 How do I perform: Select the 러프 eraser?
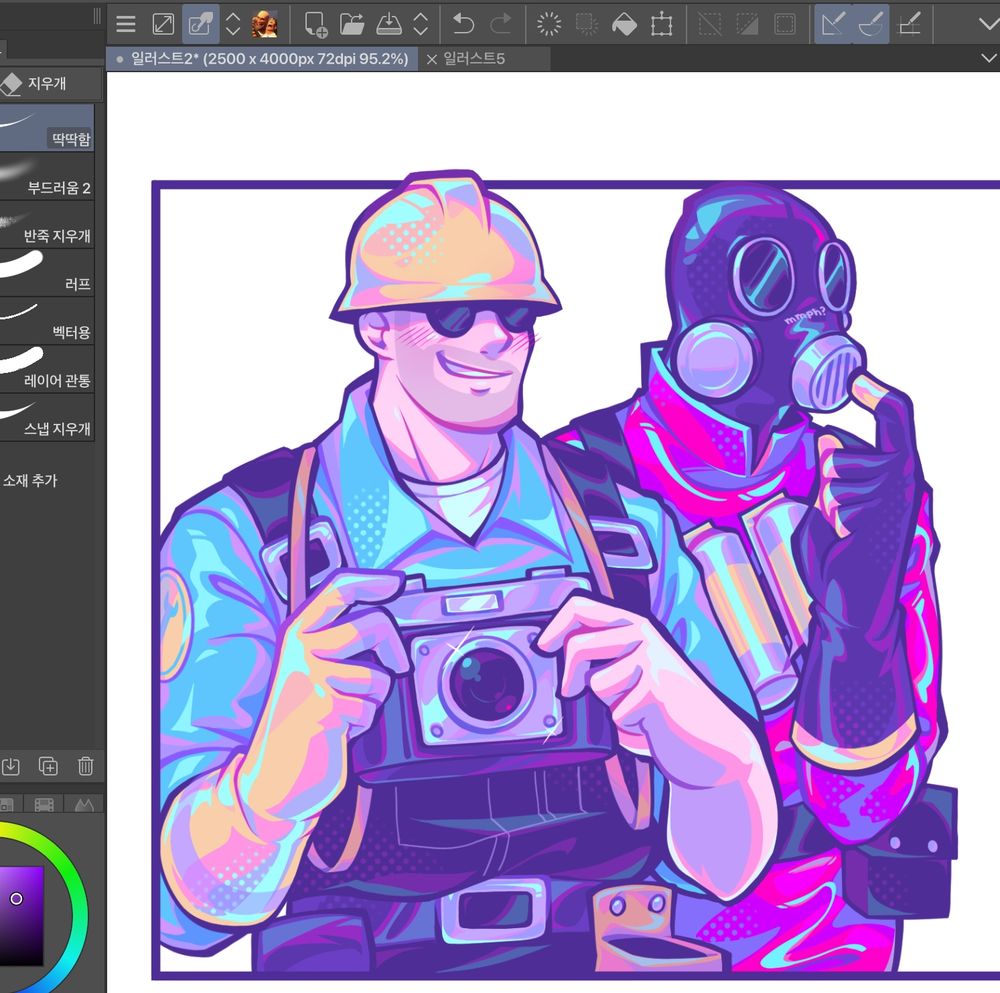coord(47,272)
